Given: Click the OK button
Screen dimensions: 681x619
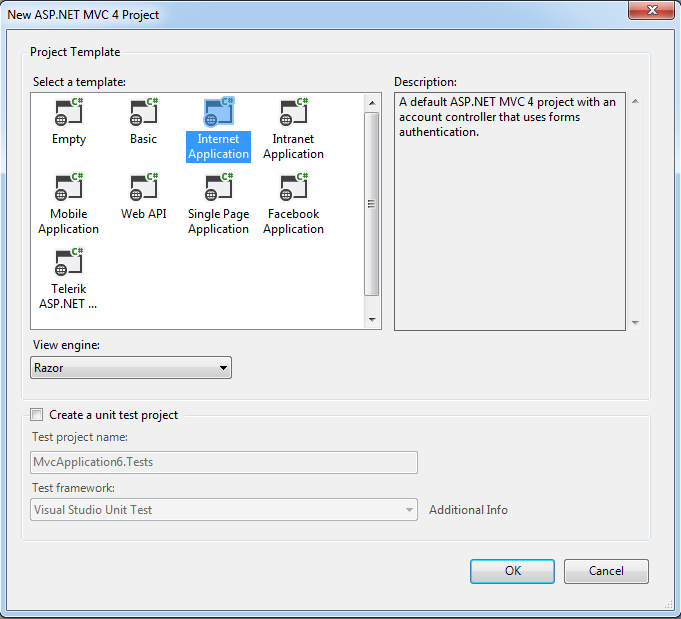Looking at the screenshot, I should point(512,571).
